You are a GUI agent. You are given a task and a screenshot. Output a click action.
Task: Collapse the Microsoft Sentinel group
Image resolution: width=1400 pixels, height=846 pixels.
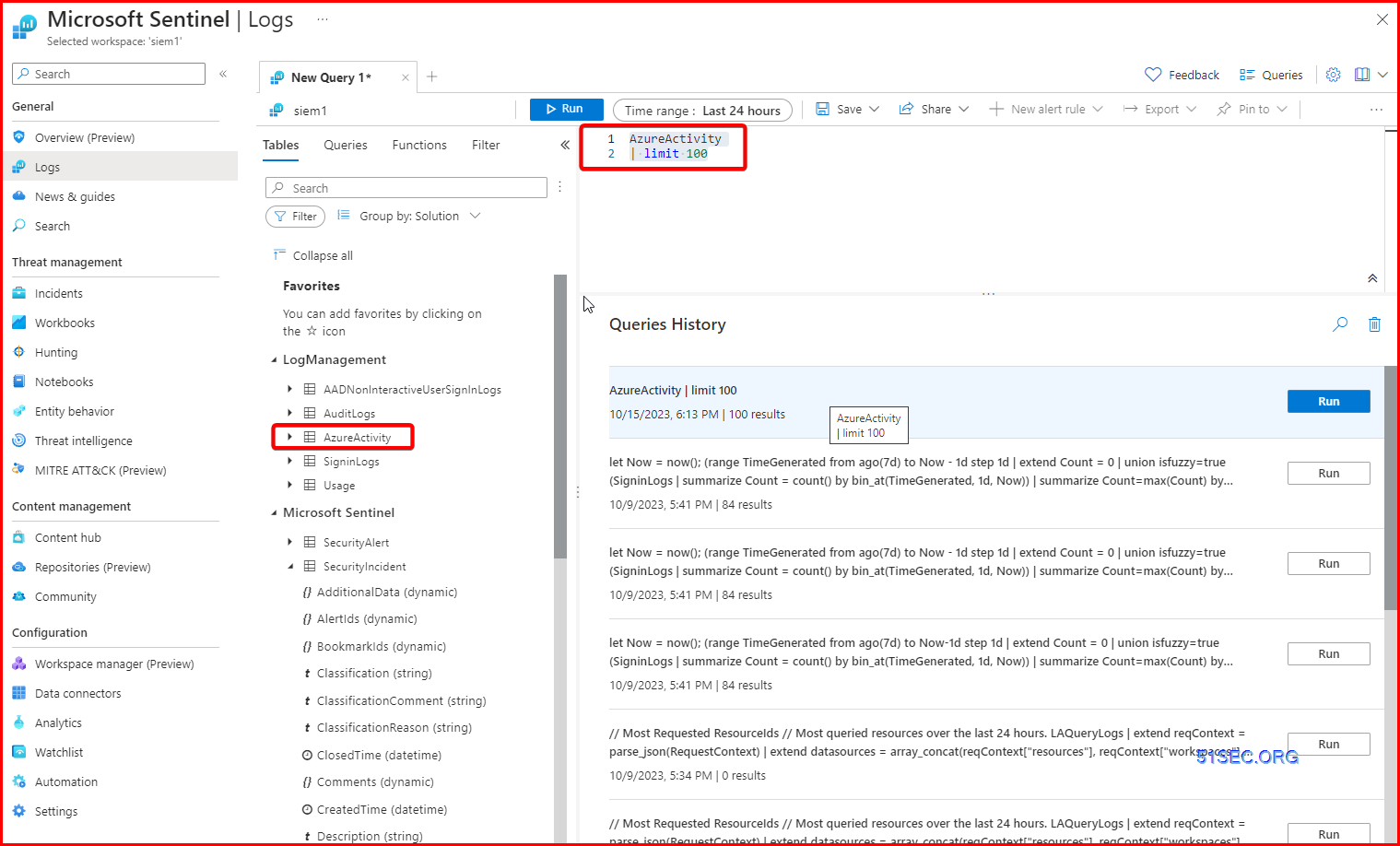274,513
